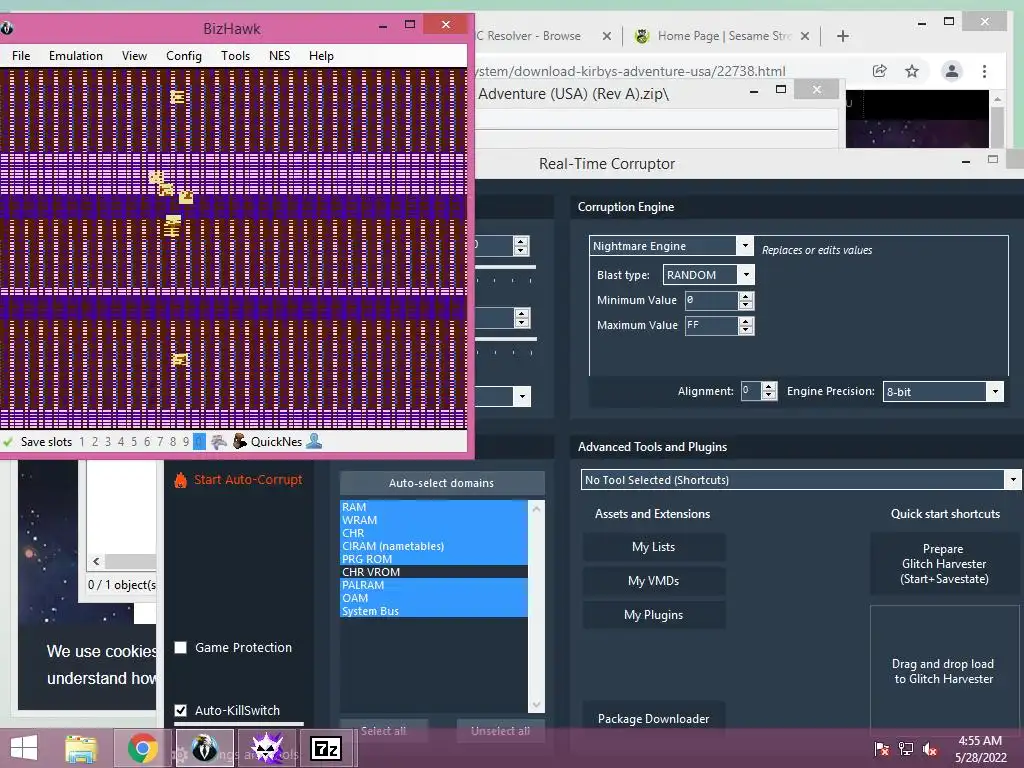Select save slot 6 in BizHawk
This screenshot has height=768, width=1024.
147,442
